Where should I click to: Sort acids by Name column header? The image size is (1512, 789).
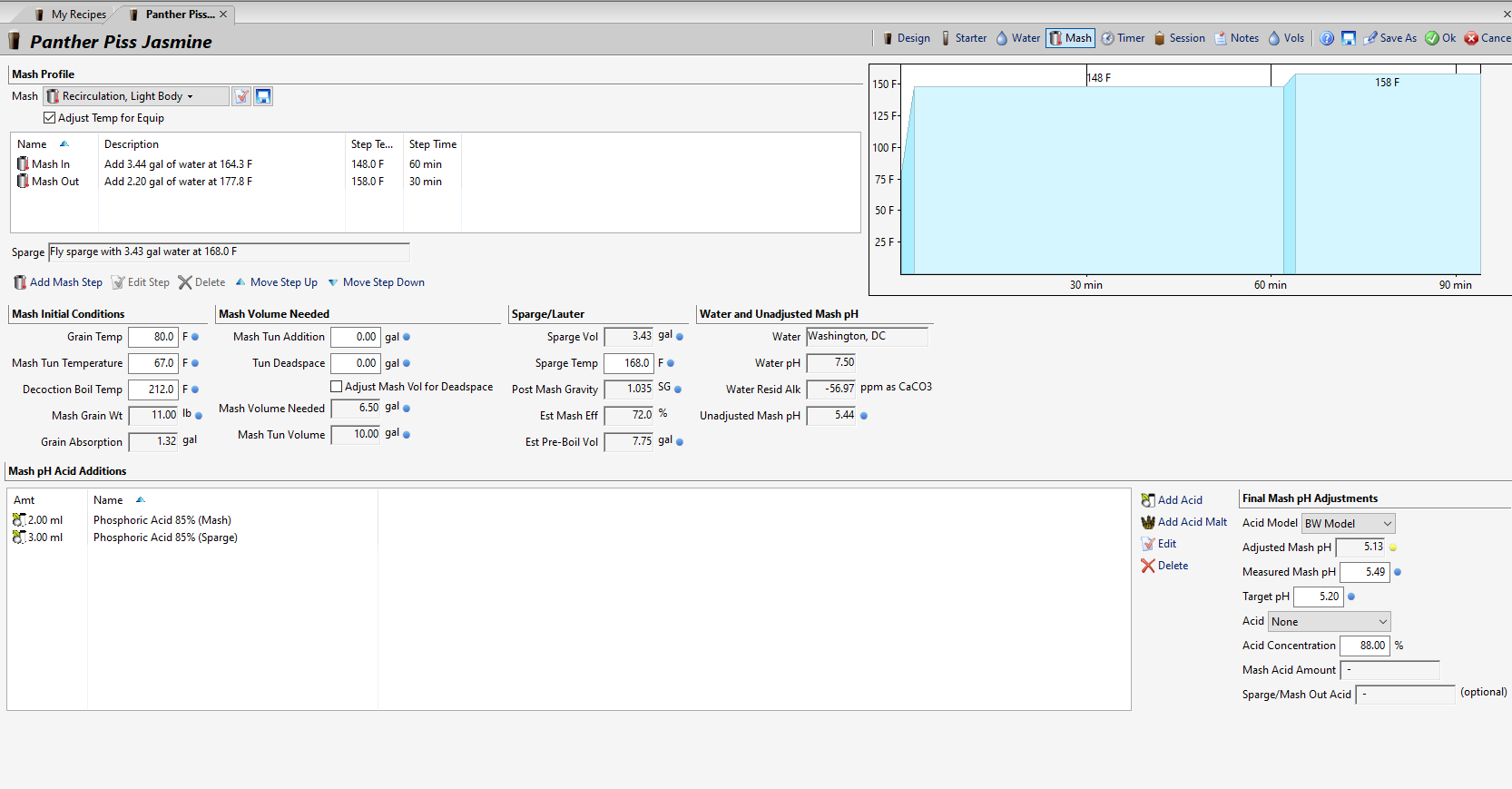pos(232,500)
